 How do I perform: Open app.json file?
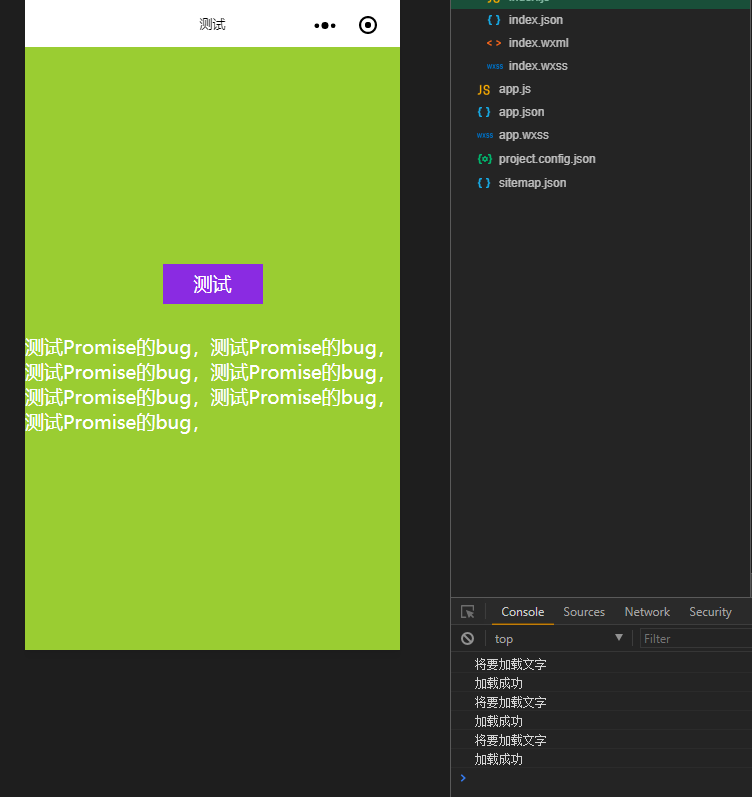[521, 112]
